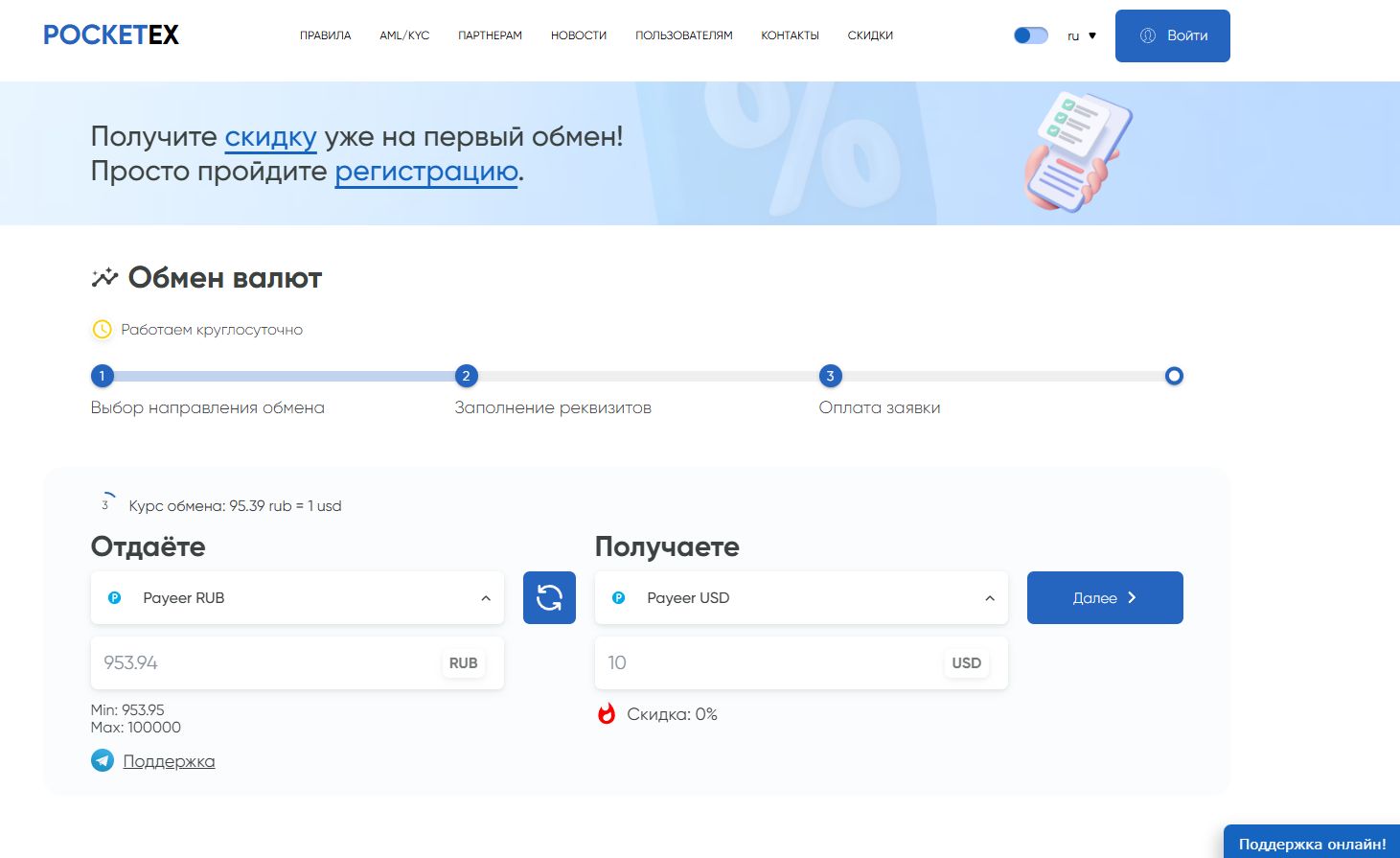1400x858 pixels.
Task: Open the регистрацию link in the banner
Action: click(425, 173)
